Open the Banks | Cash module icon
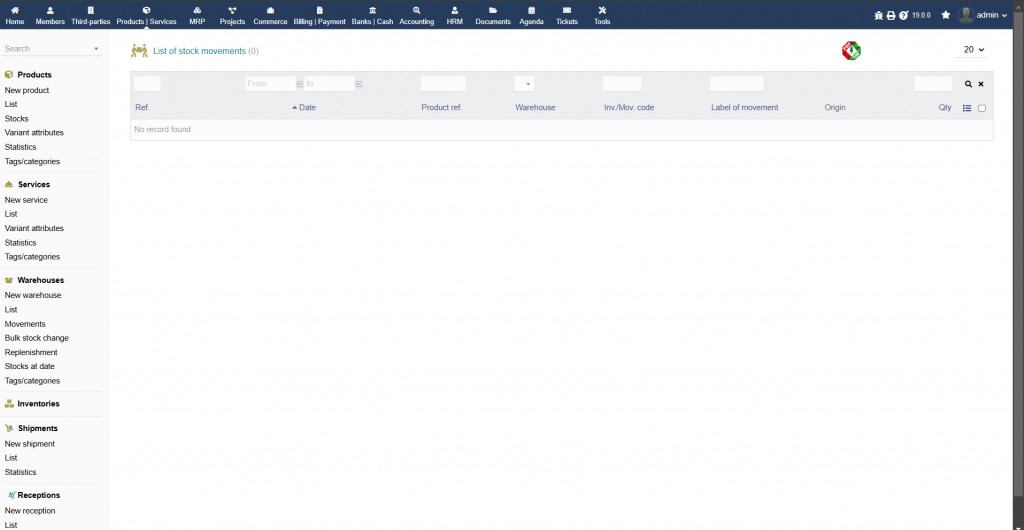The height and width of the screenshot is (530, 1024). 372,10
